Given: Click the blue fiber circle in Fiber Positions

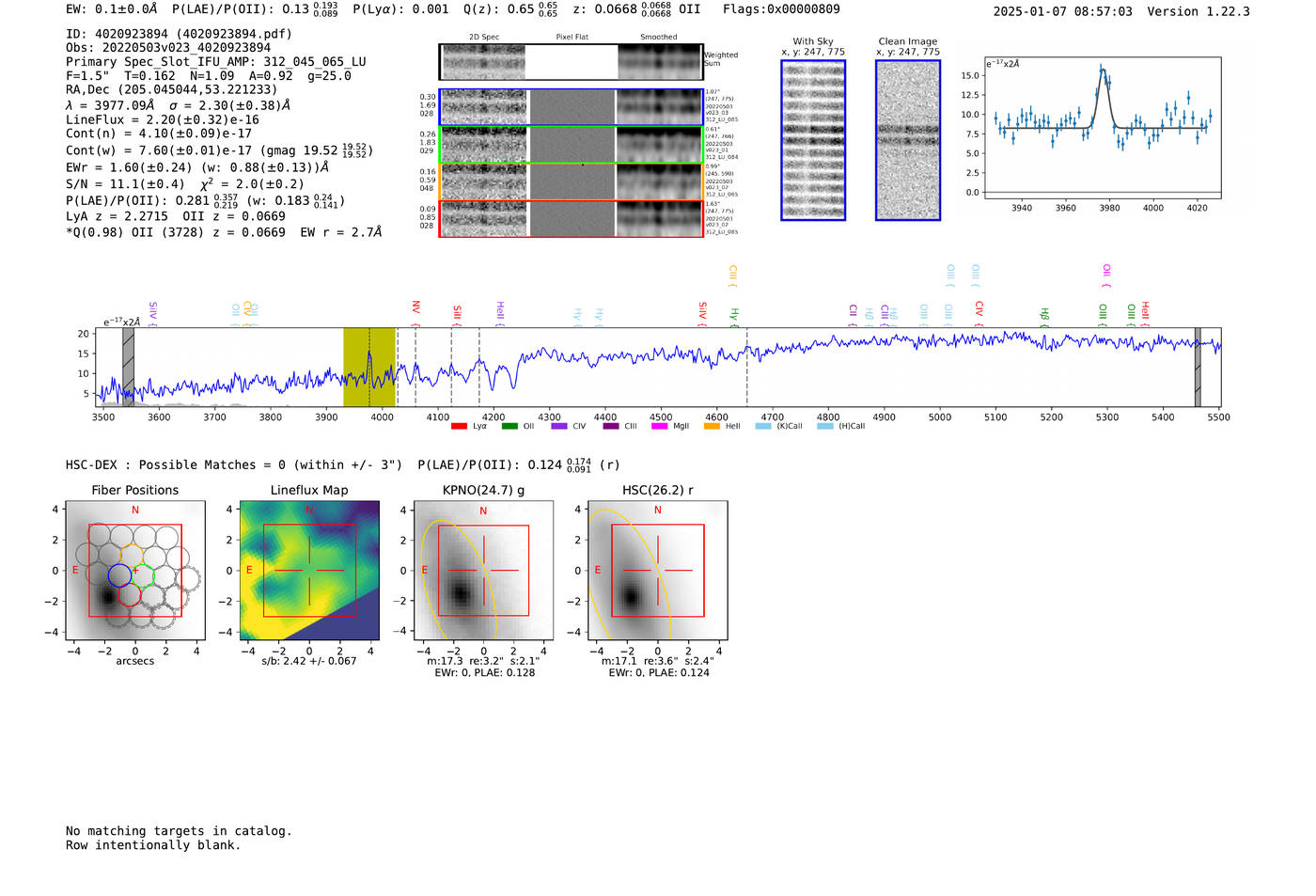Looking at the screenshot, I should (x=119, y=574).
